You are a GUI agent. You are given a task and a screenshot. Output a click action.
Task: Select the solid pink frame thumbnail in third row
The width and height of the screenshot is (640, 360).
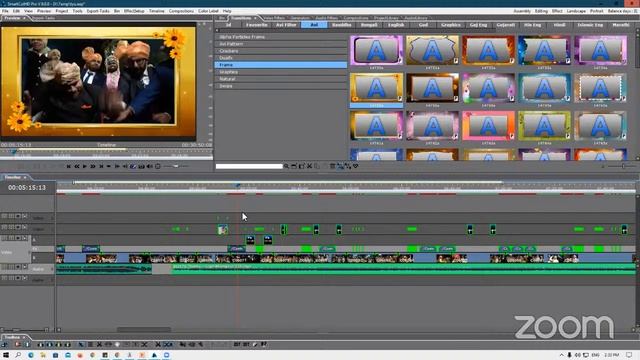488,126
